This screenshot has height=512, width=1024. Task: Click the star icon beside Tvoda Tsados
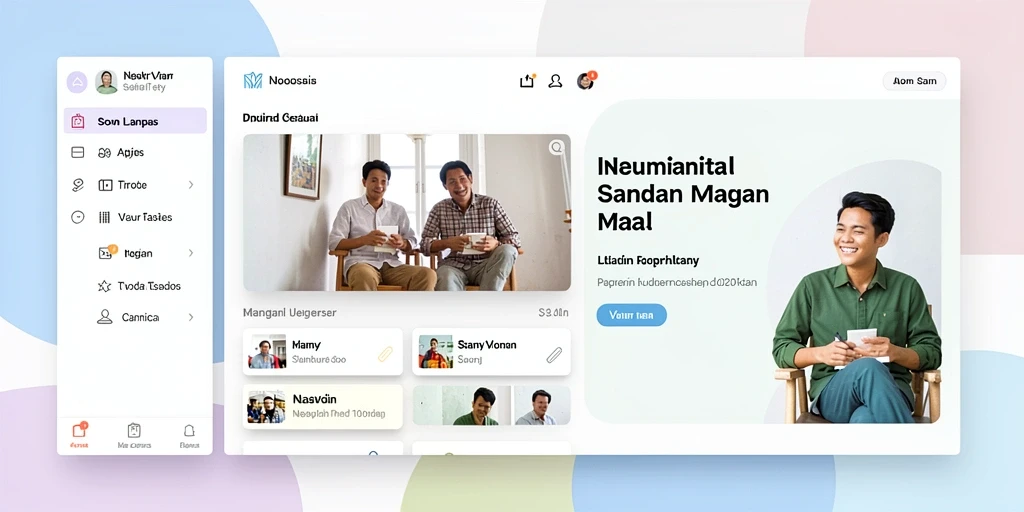(104, 286)
